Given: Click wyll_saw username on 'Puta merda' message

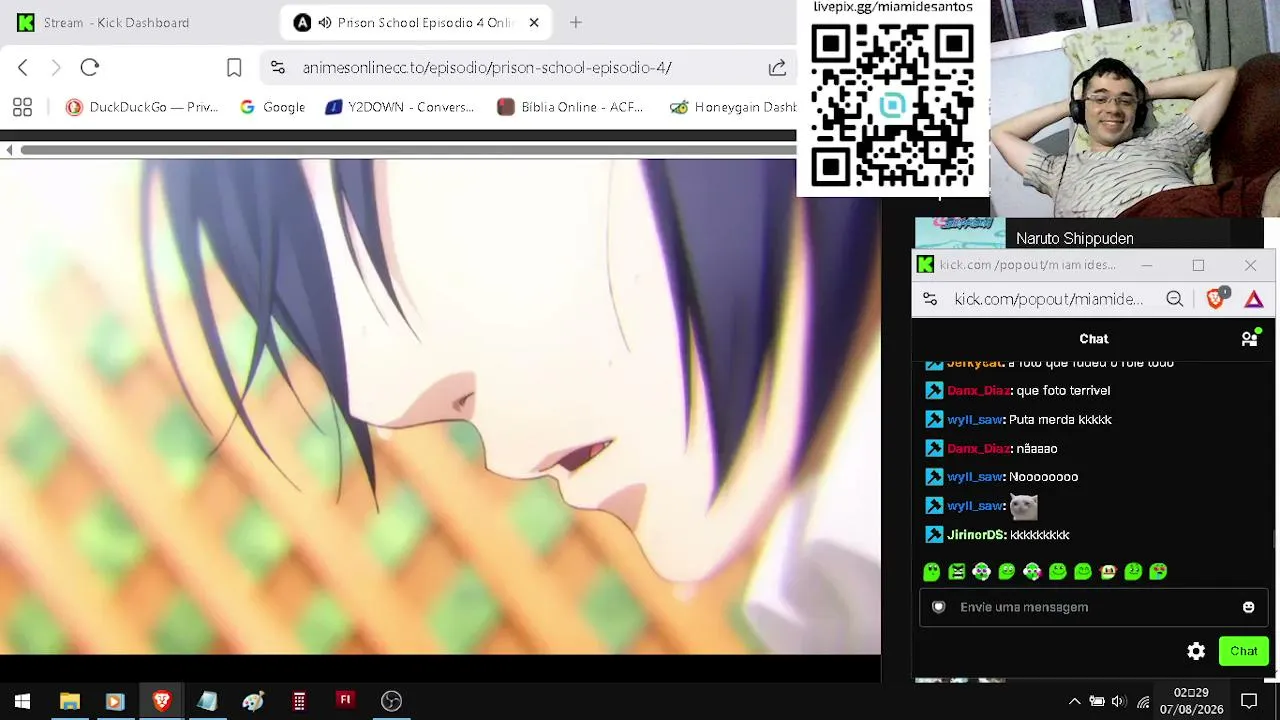Looking at the screenshot, I should point(975,420).
